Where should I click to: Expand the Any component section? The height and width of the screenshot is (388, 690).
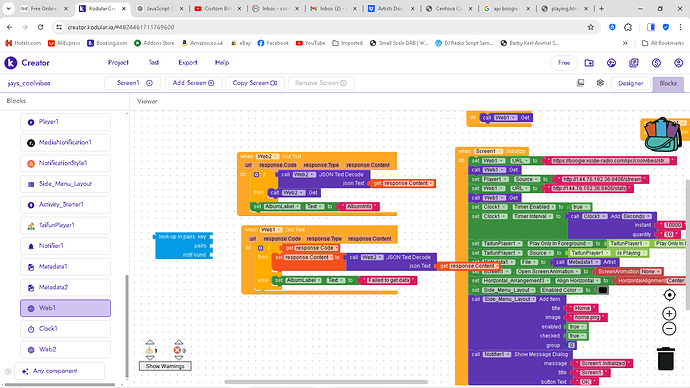[59, 371]
